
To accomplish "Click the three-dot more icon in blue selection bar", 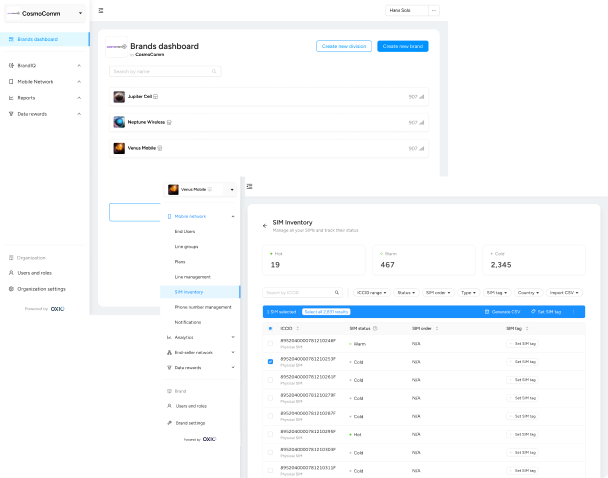I will [x=573, y=312].
